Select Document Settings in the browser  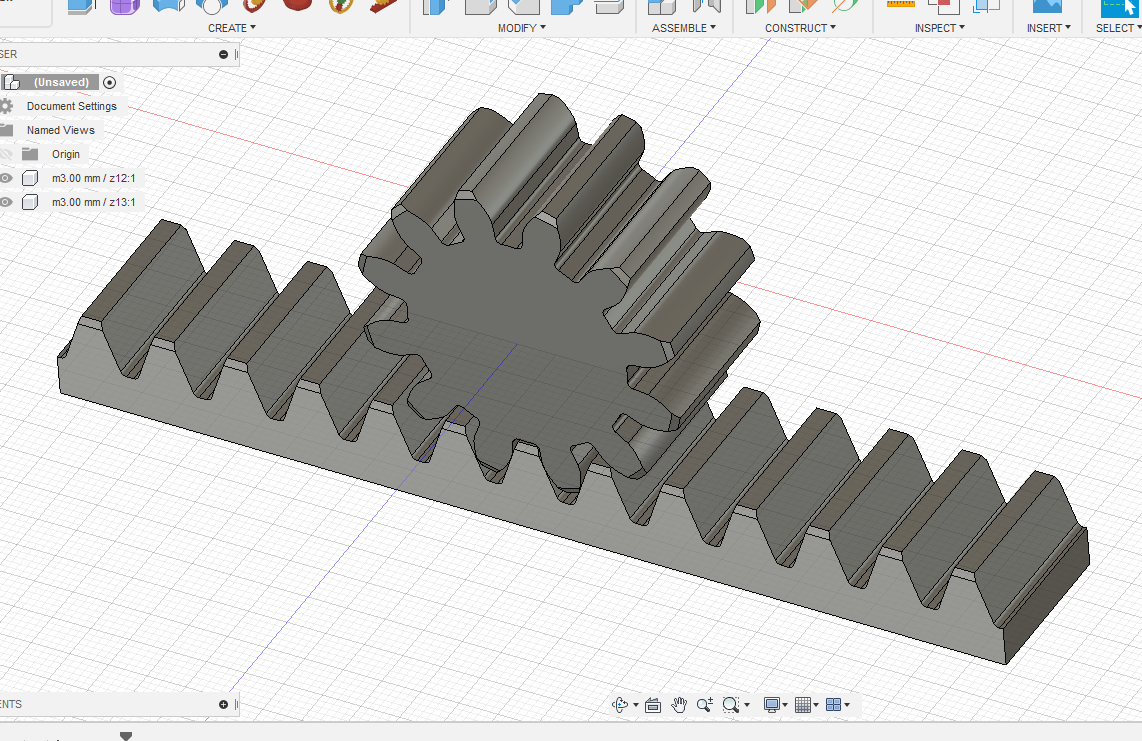[71, 106]
